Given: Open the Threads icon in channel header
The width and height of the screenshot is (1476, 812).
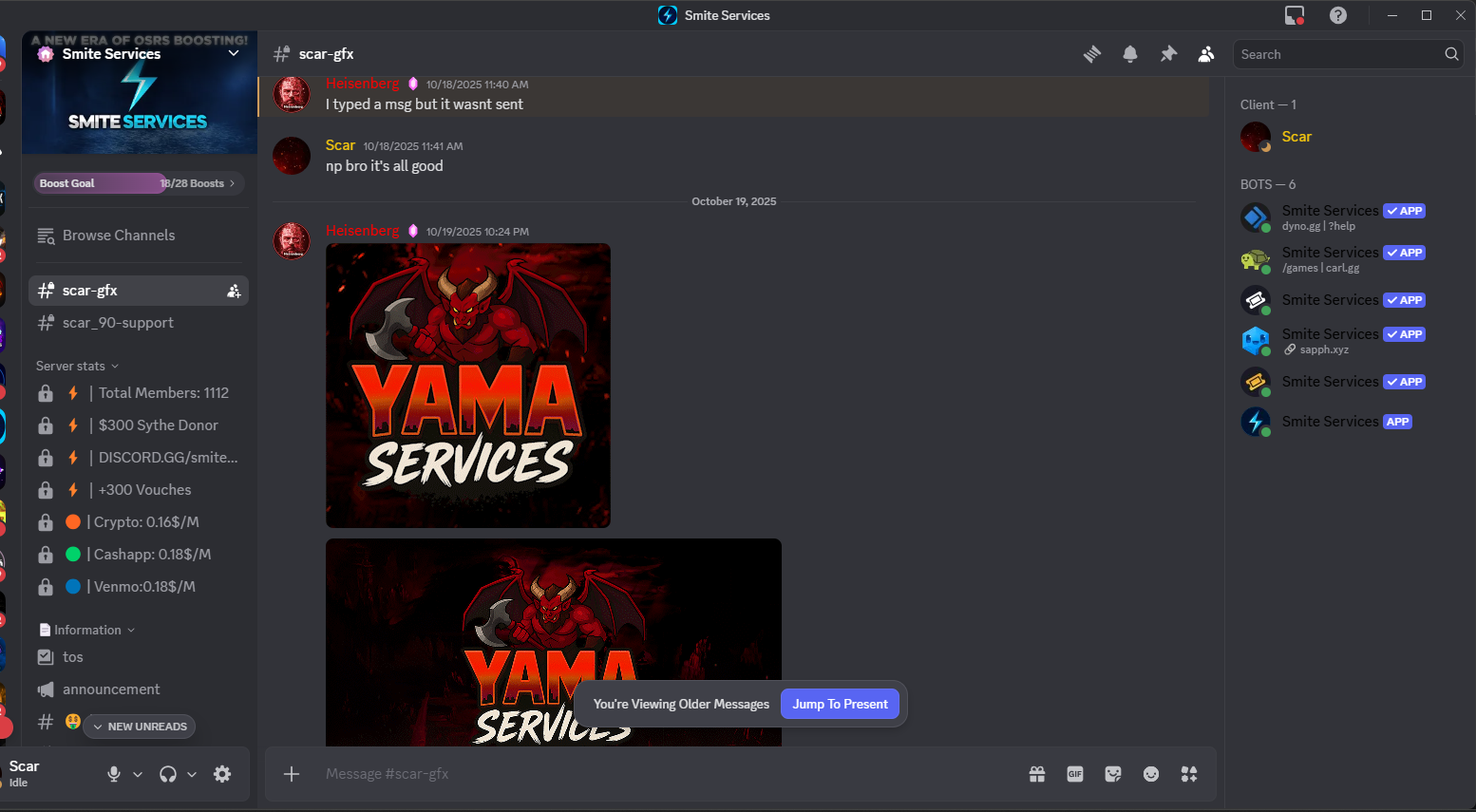Looking at the screenshot, I should tap(1092, 54).
